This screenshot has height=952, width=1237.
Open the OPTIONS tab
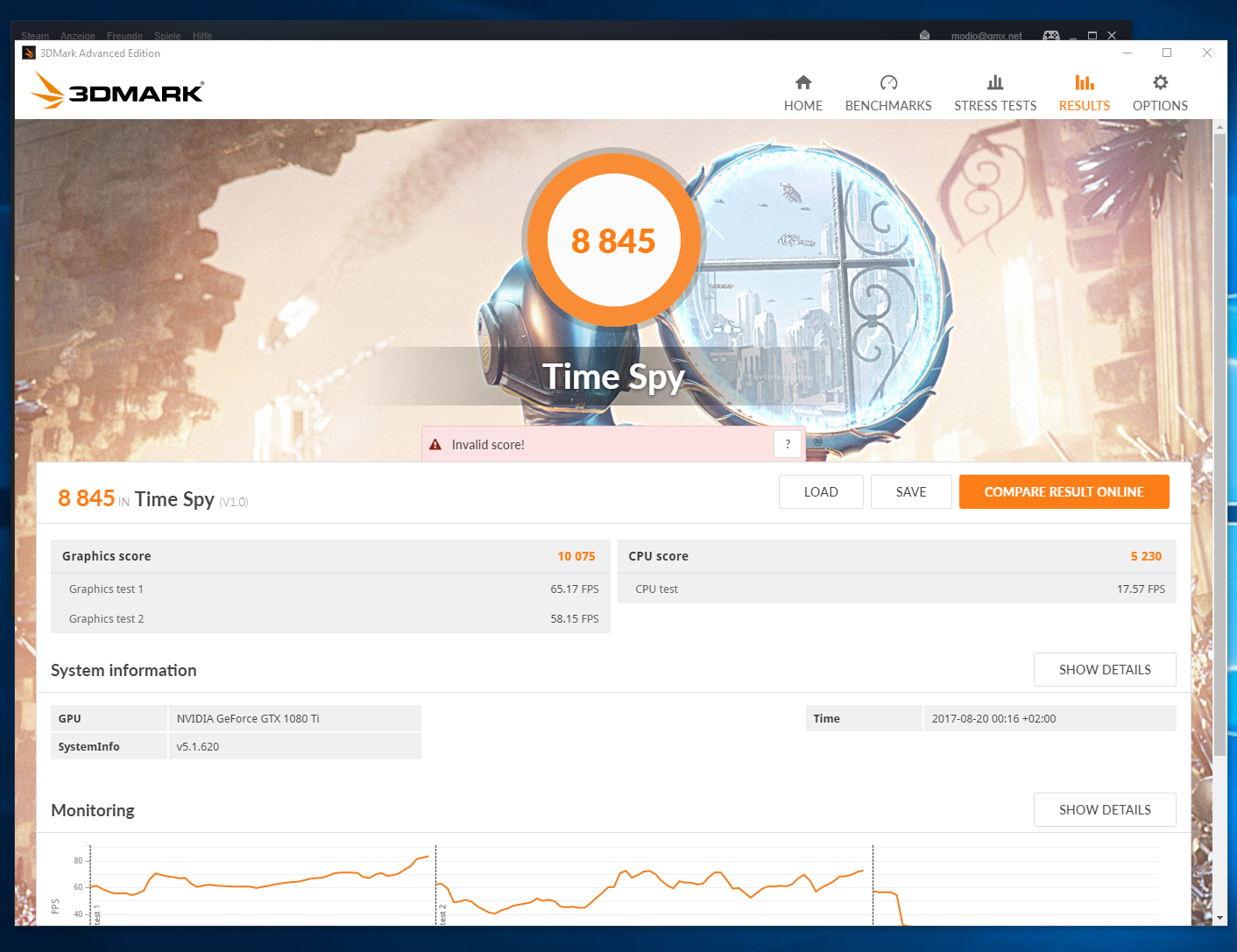coord(1160,94)
